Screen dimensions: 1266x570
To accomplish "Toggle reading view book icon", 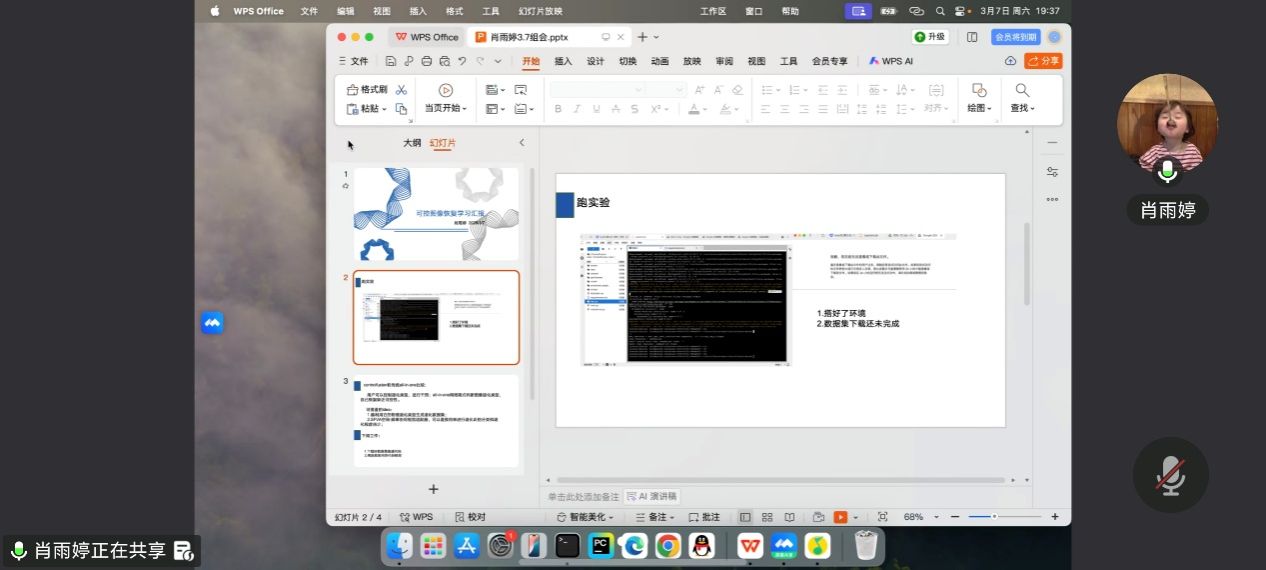I will click(x=789, y=517).
